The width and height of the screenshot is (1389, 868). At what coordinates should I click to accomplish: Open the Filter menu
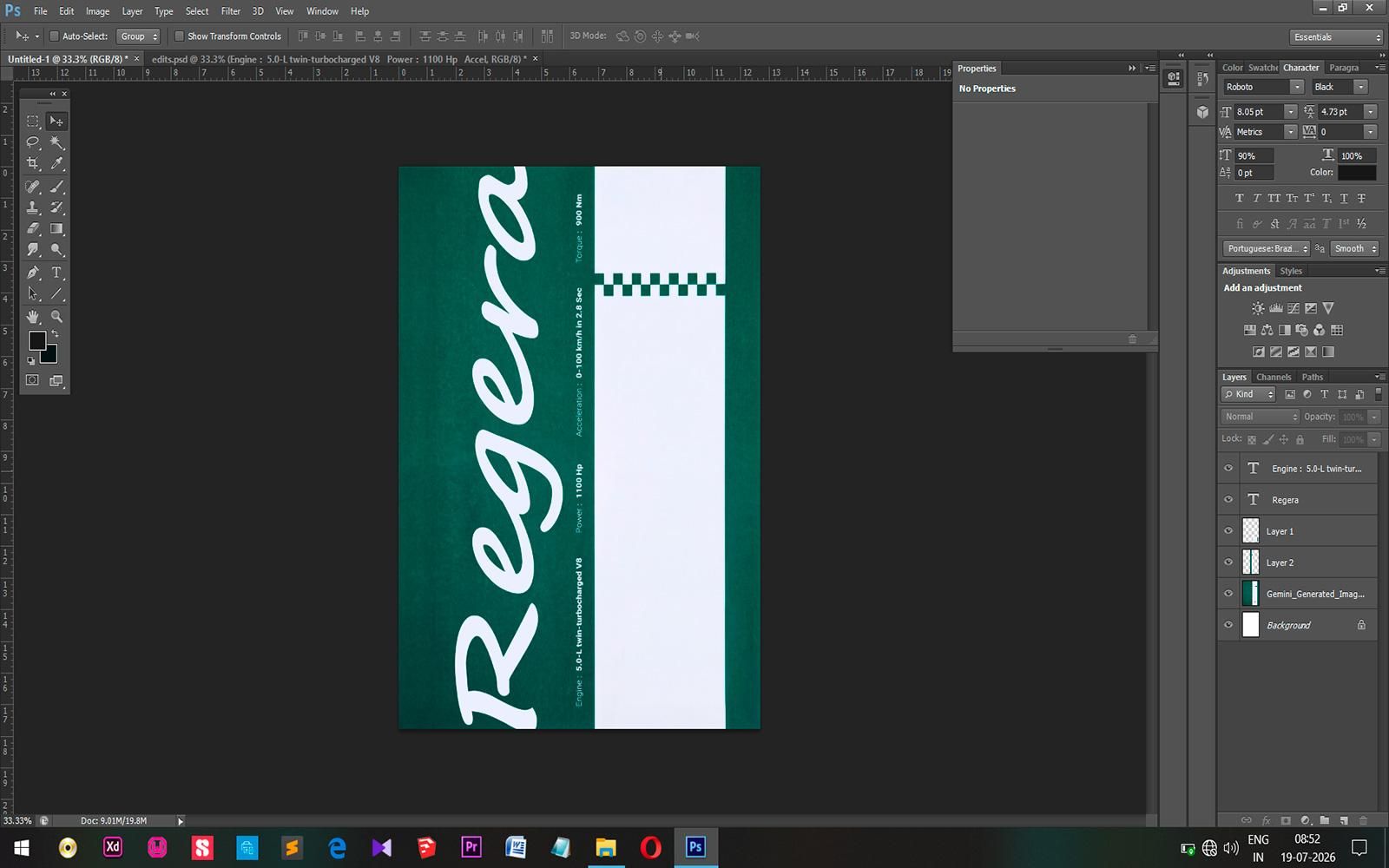[x=231, y=11]
